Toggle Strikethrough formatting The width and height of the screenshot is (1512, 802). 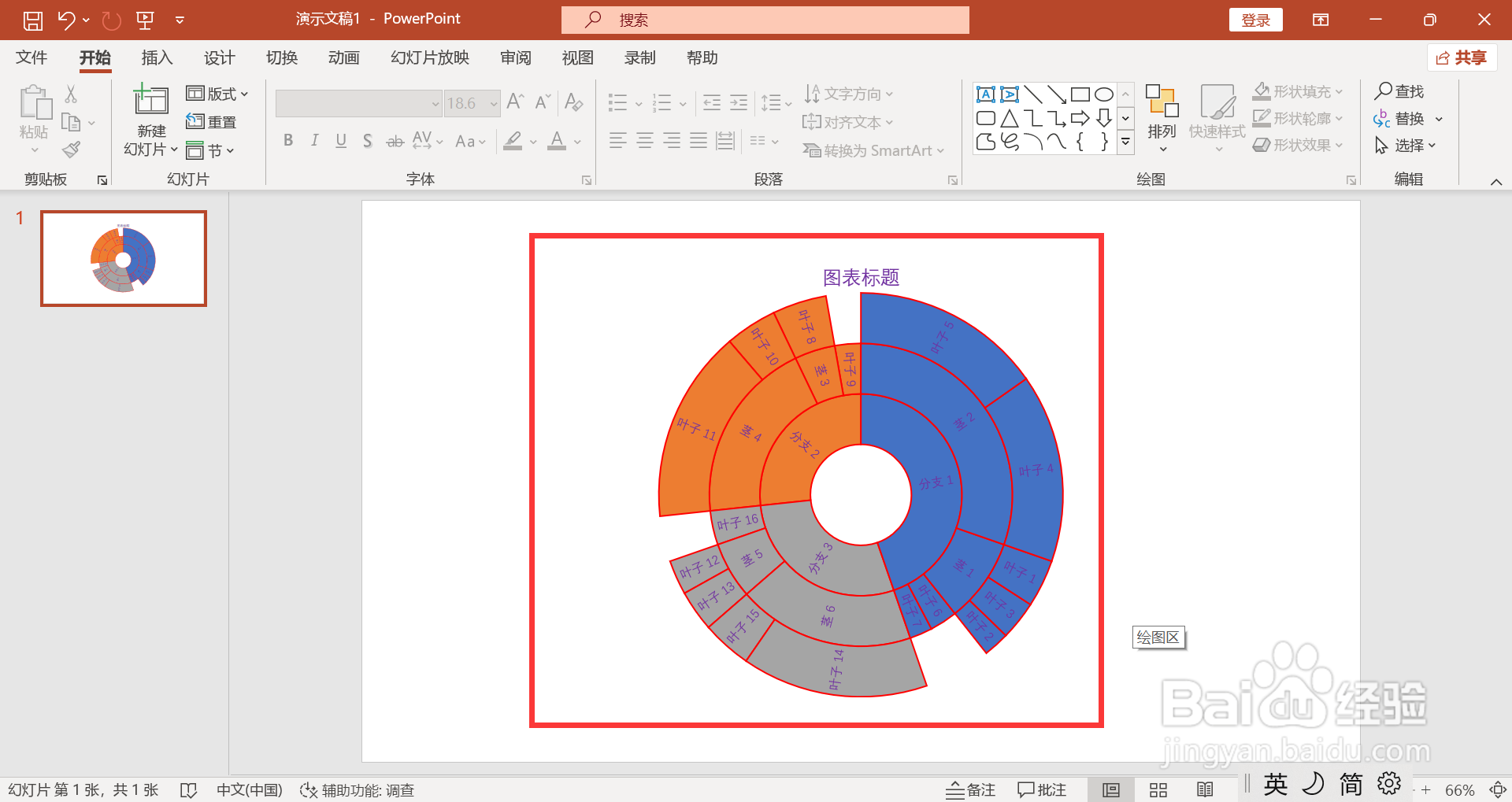395,140
